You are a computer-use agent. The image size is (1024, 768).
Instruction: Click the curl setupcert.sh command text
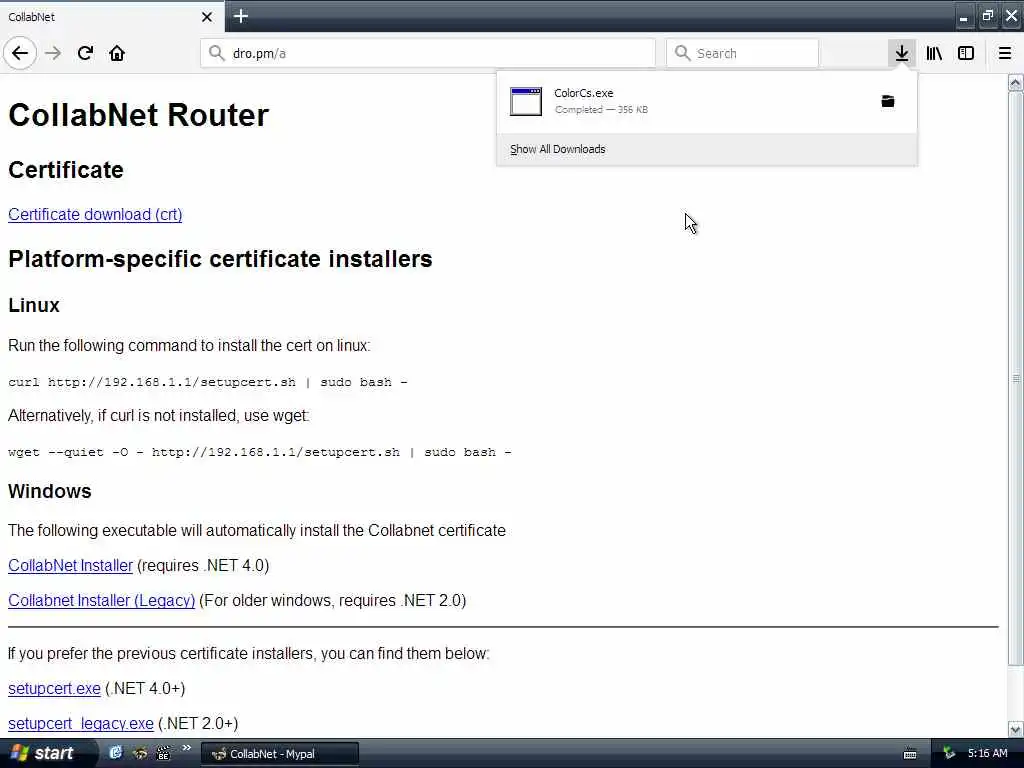pos(208,382)
